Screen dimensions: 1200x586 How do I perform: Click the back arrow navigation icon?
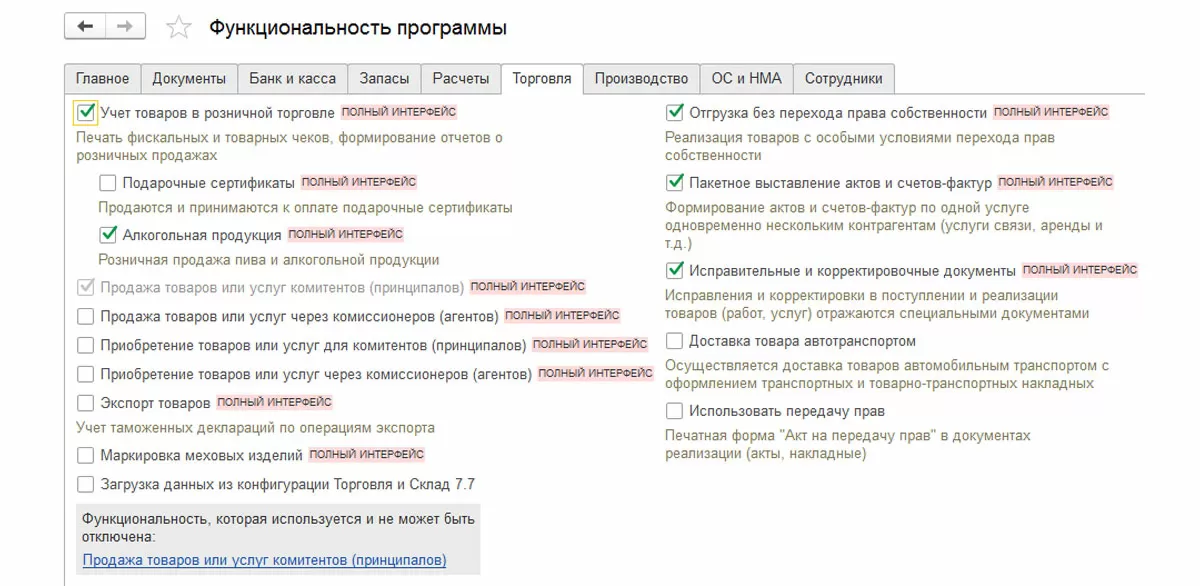85,28
